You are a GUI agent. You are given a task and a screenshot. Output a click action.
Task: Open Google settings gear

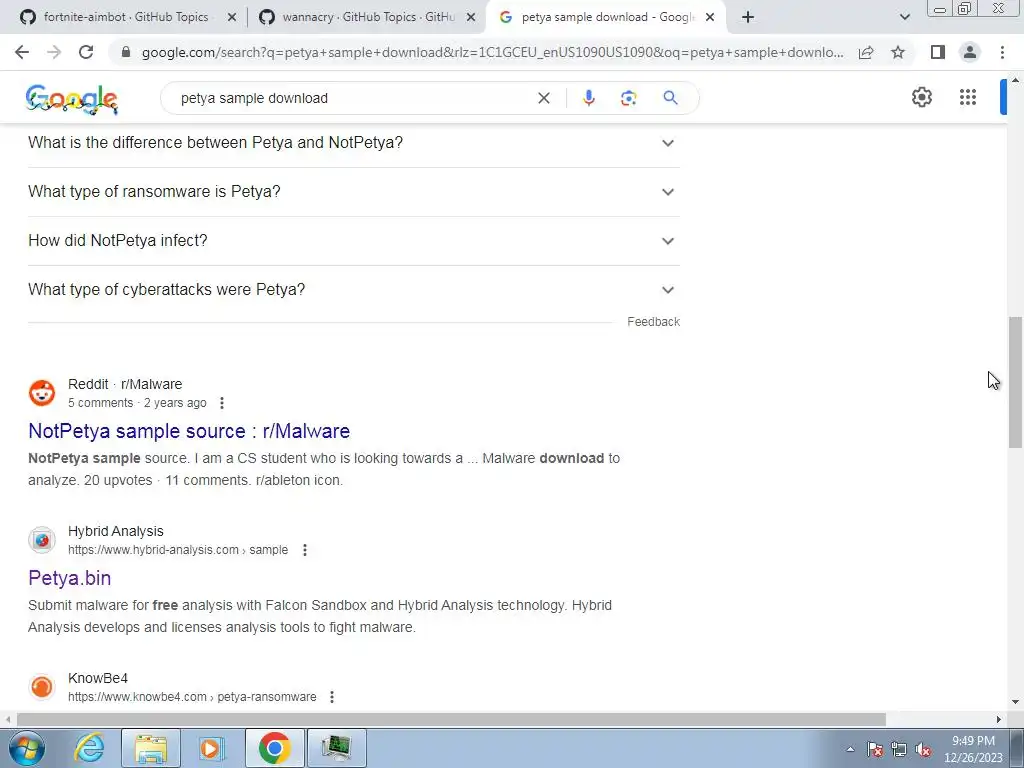point(921,97)
